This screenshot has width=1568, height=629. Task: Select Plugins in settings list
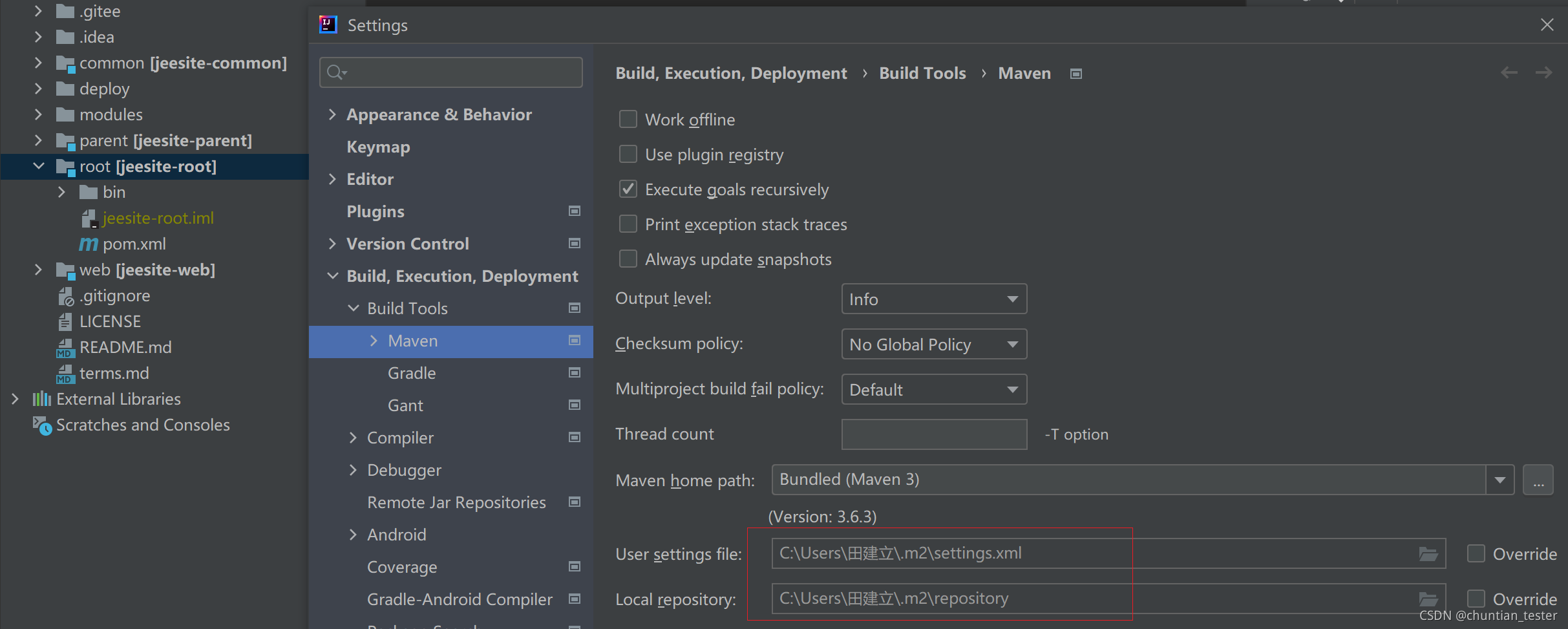(376, 211)
